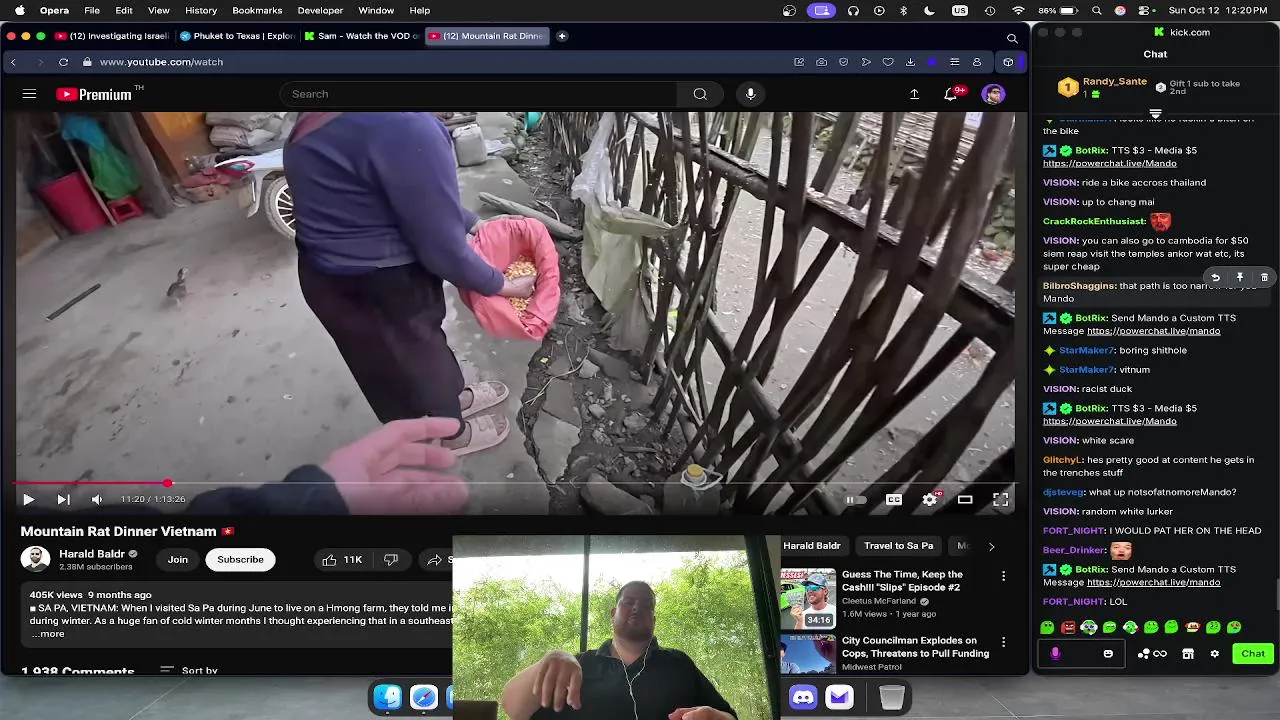The height and width of the screenshot is (720, 1280).
Task: Go to YouTube Premium home logo
Action: pos(94,94)
